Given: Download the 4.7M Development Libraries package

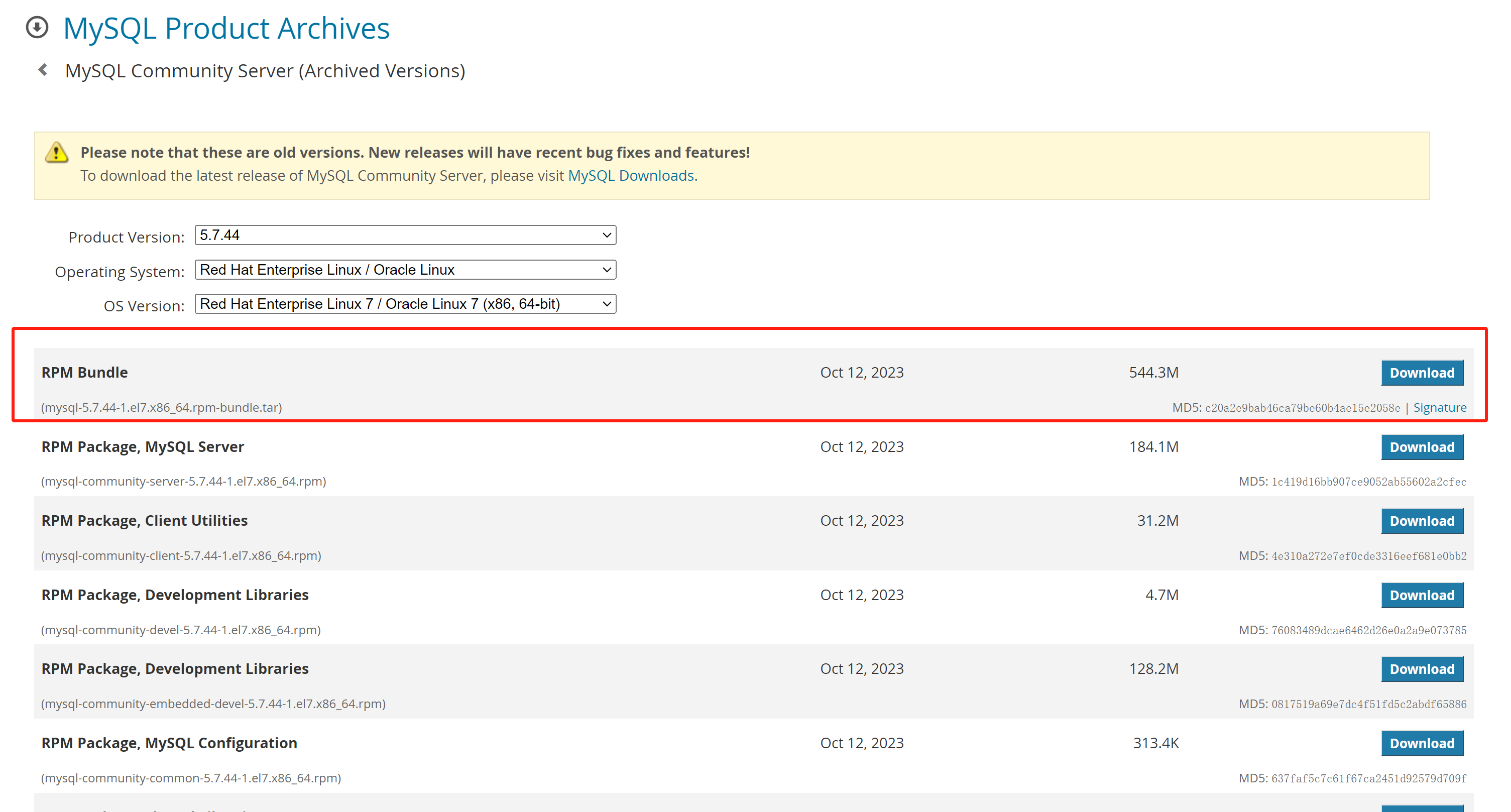Looking at the screenshot, I should pos(1422,595).
